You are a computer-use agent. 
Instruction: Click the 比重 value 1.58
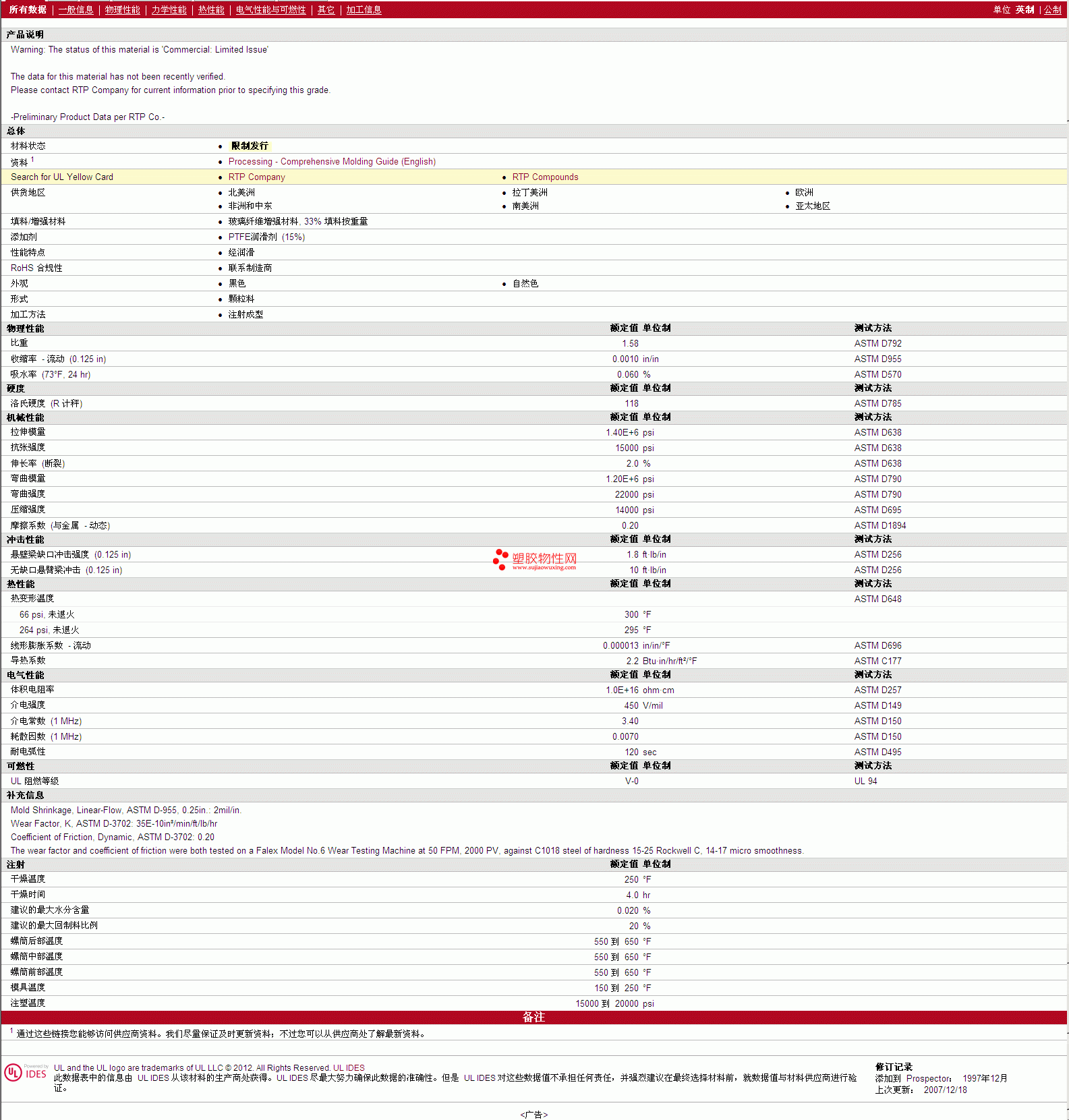[x=630, y=343]
